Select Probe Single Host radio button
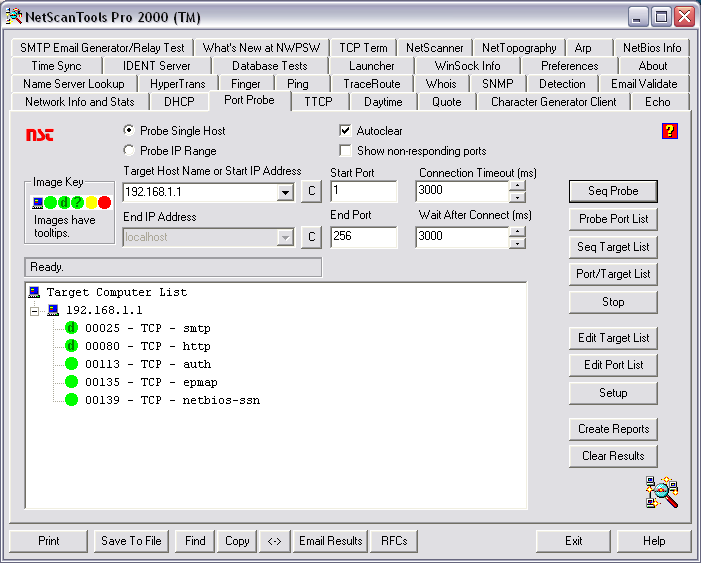Image resolution: width=701 pixels, height=563 pixels. (129, 130)
